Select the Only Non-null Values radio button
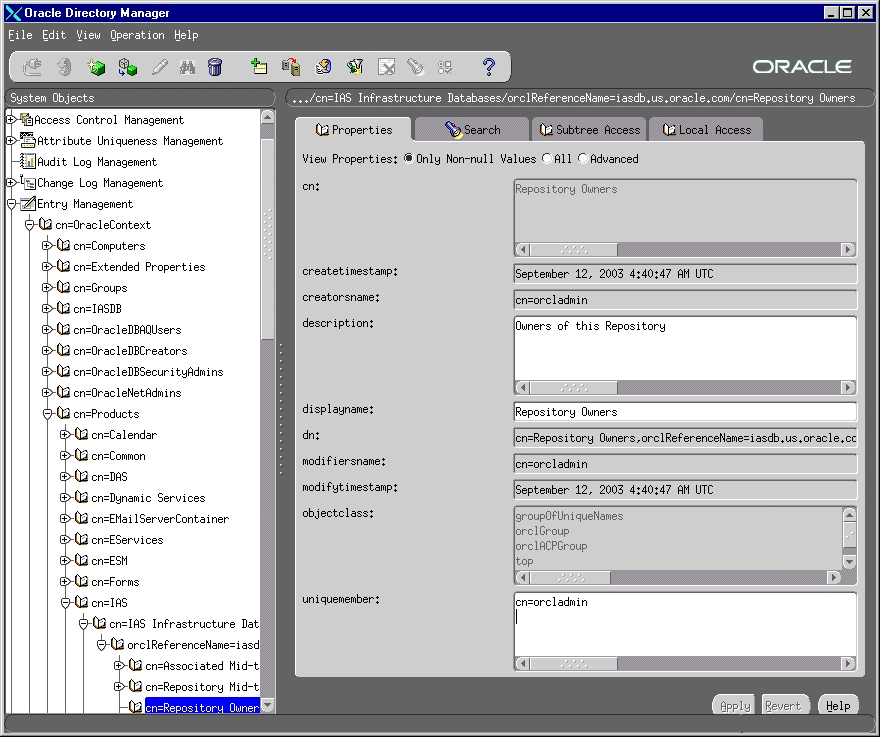Image resolution: width=880 pixels, height=737 pixels. [x=409, y=158]
